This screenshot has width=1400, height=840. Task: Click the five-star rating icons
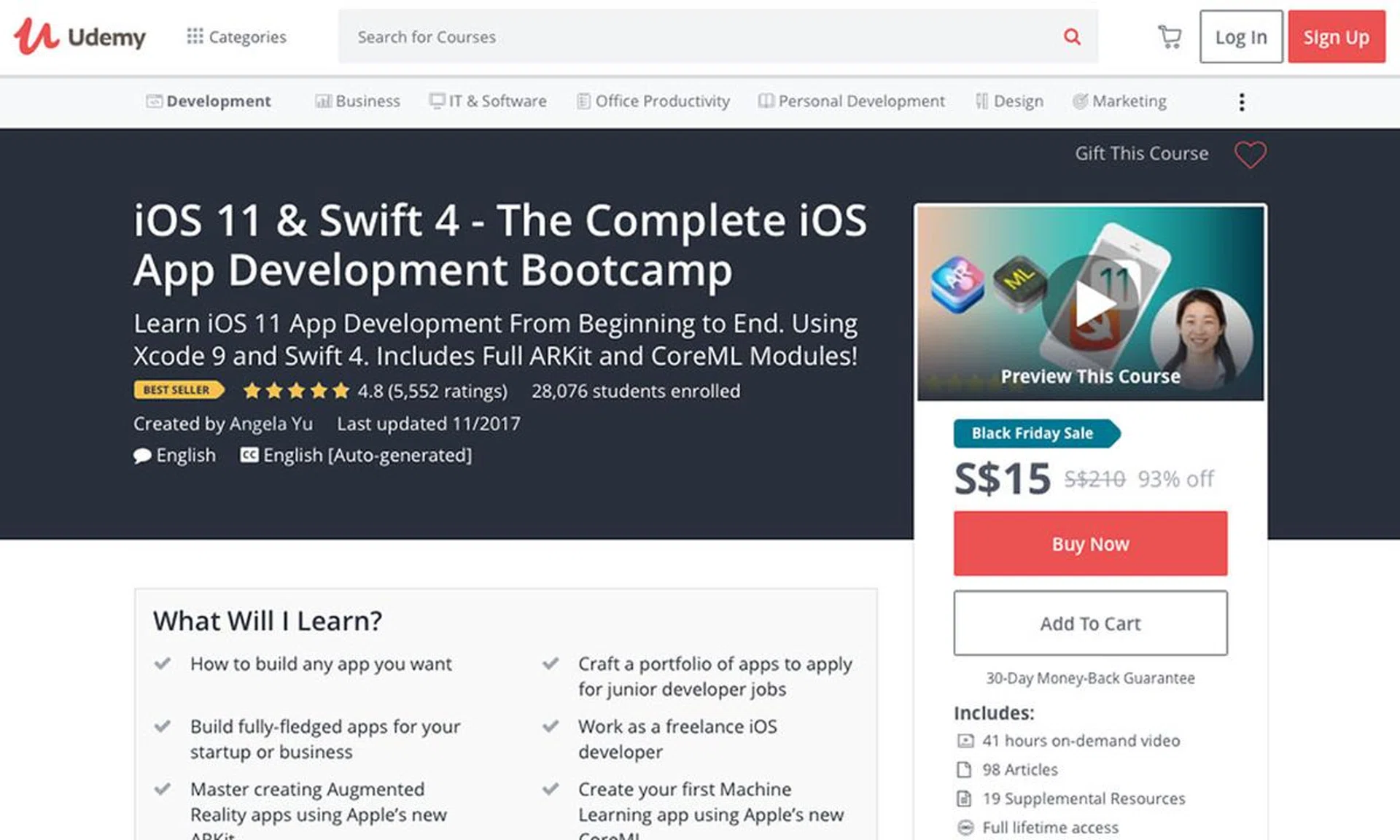296,391
